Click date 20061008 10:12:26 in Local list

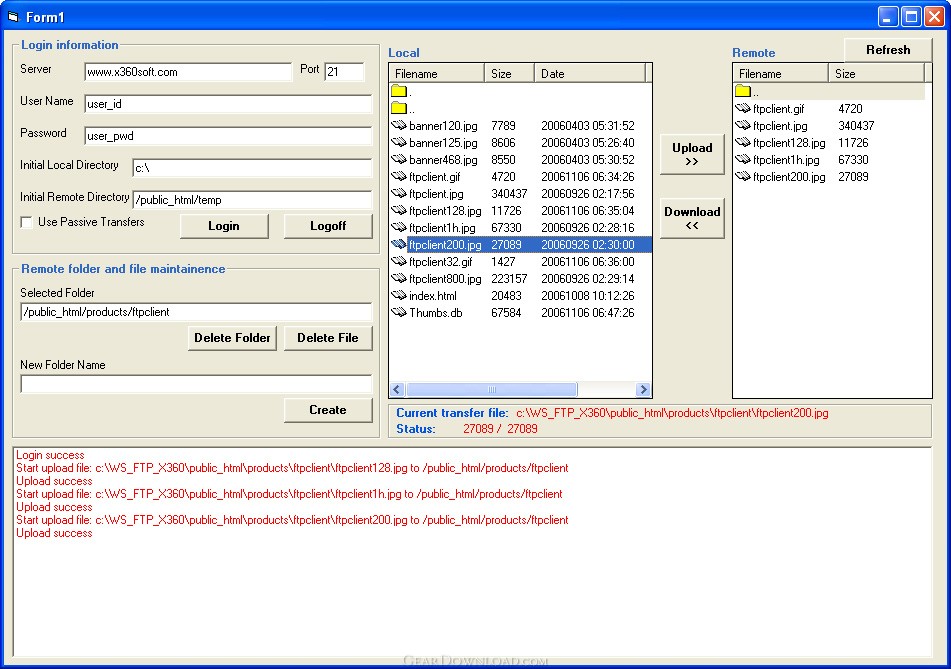[x=588, y=295]
